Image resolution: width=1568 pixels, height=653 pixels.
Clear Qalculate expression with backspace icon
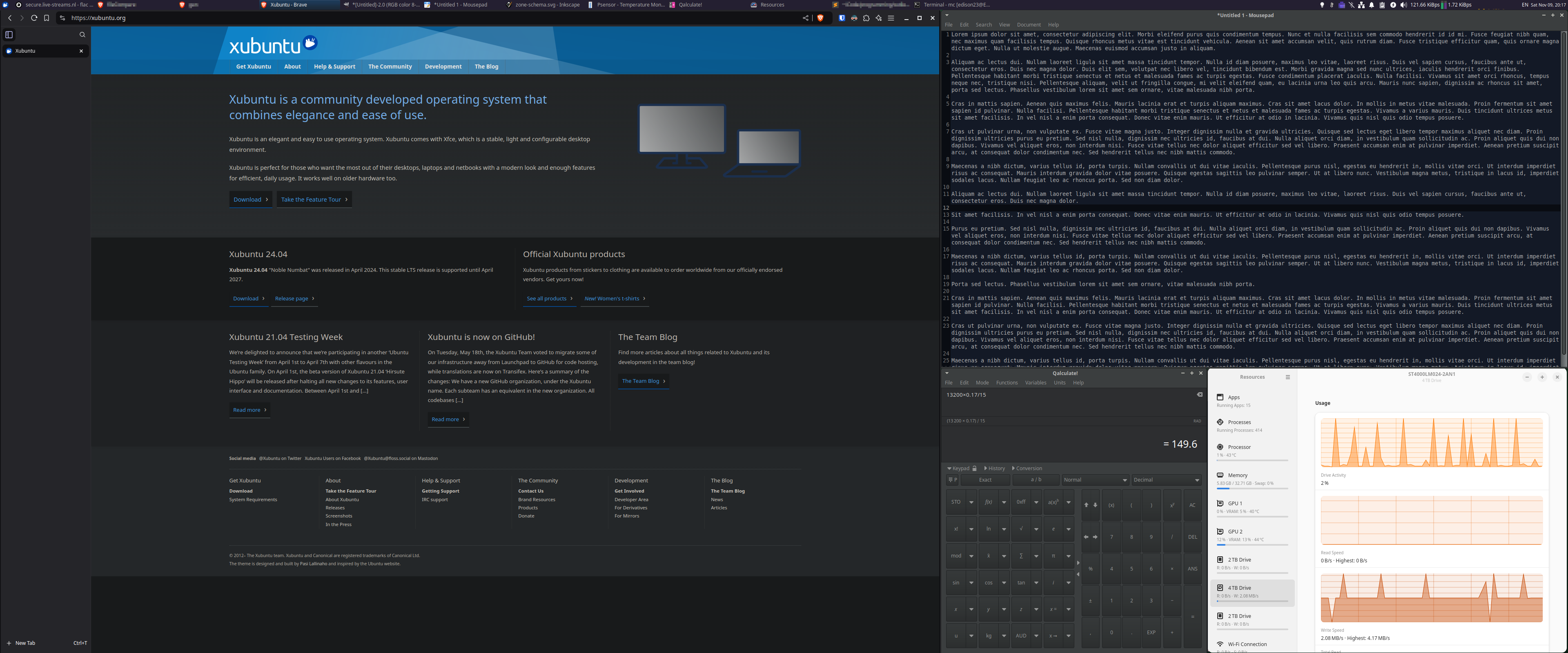1200,394
